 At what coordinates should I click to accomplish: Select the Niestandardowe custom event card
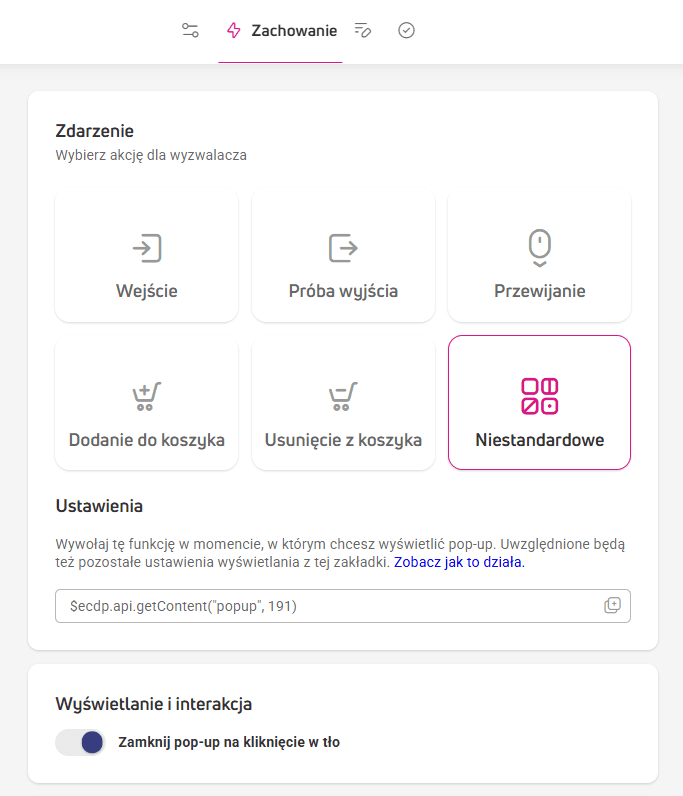tap(539, 403)
